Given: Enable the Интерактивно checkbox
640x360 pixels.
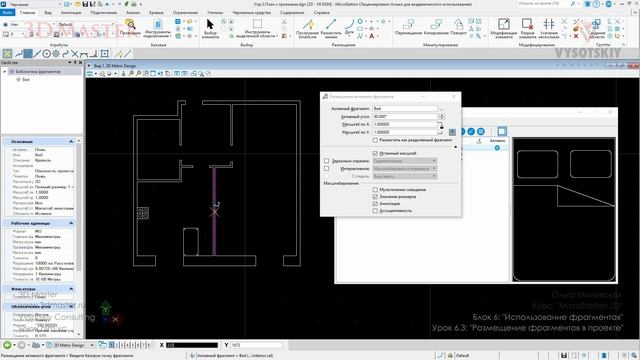Looking at the screenshot, I should 327,169.
